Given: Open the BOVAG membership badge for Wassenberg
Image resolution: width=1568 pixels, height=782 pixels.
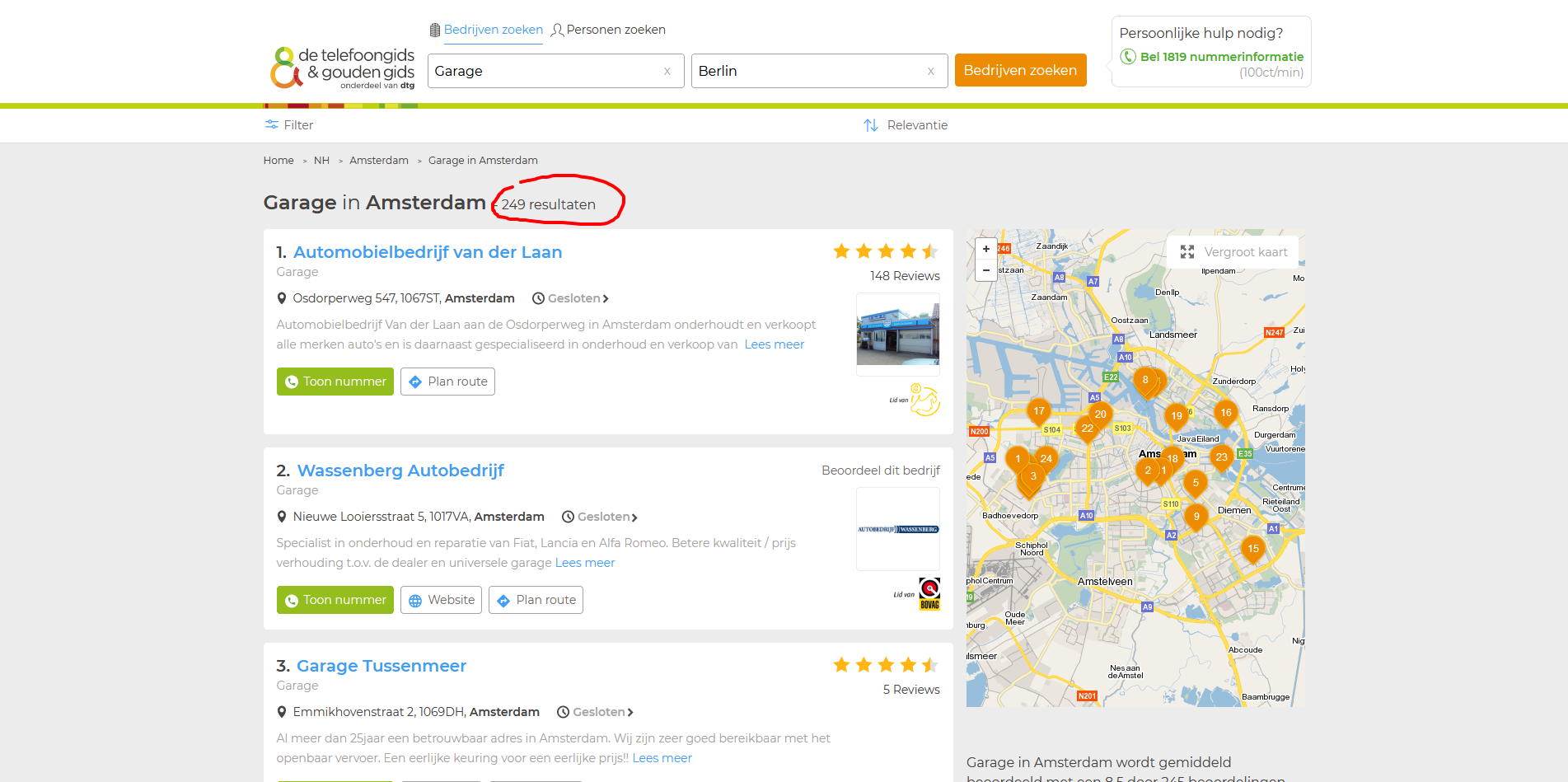Looking at the screenshot, I should [x=929, y=594].
